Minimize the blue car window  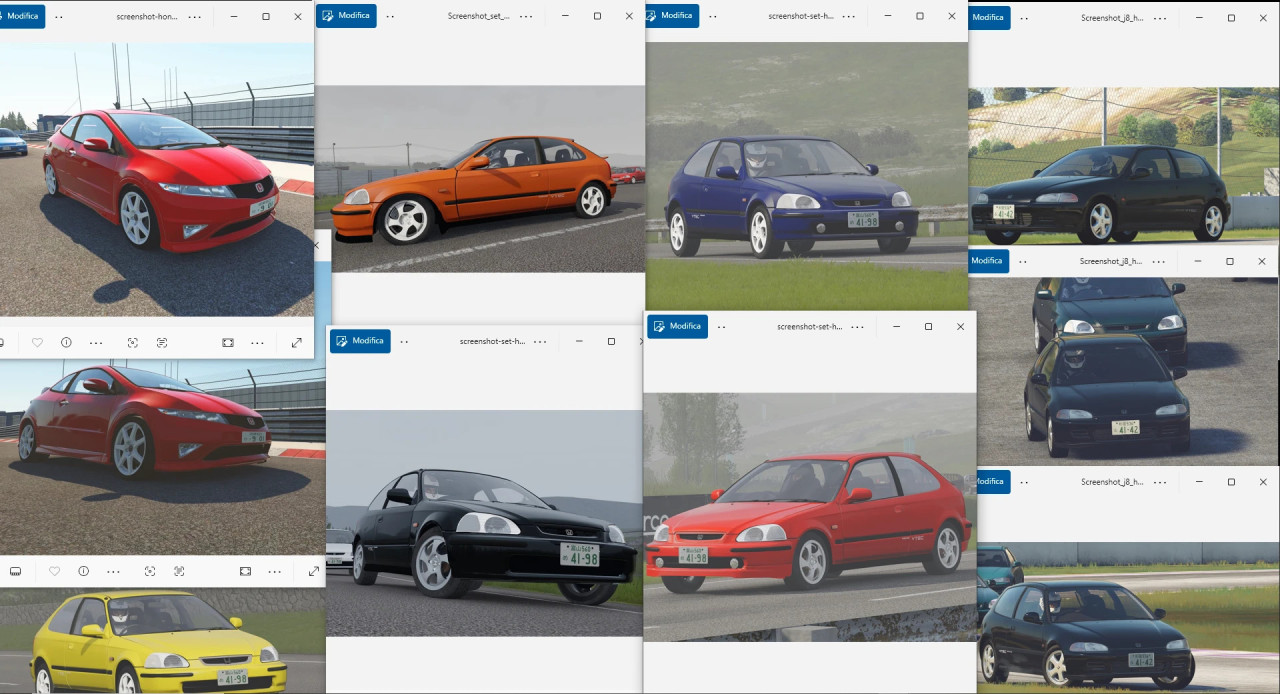[x=888, y=17]
